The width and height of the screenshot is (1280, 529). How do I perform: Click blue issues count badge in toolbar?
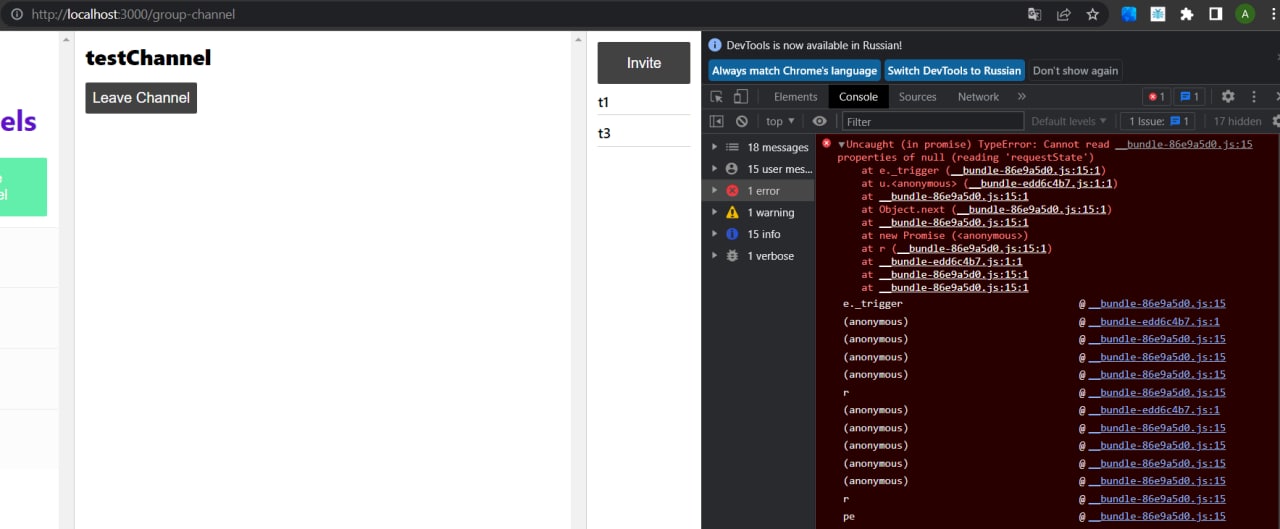pyautogui.click(x=1188, y=97)
